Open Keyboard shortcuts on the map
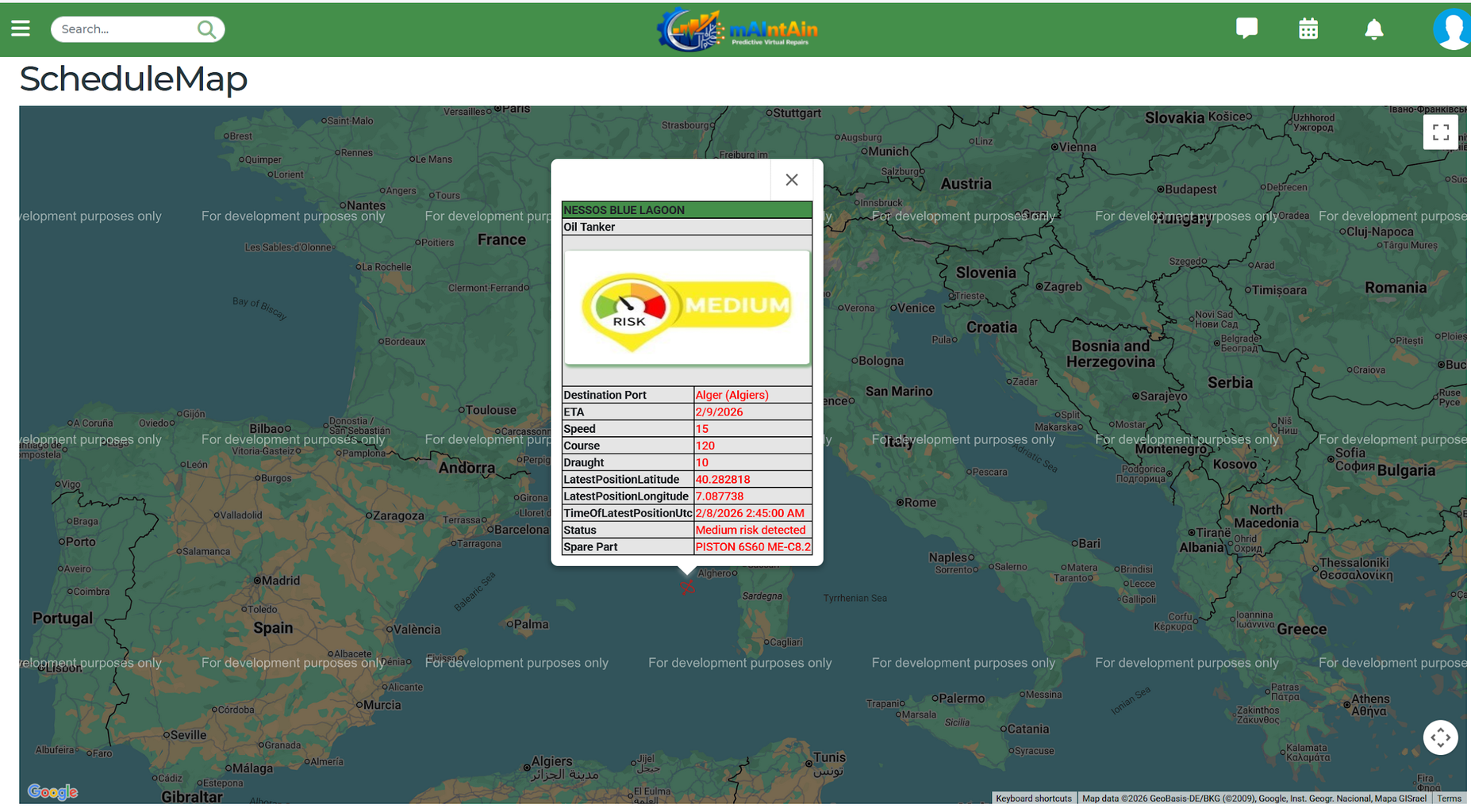The width and height of the screenshot is (1471, 812). tap(1033, 799)
